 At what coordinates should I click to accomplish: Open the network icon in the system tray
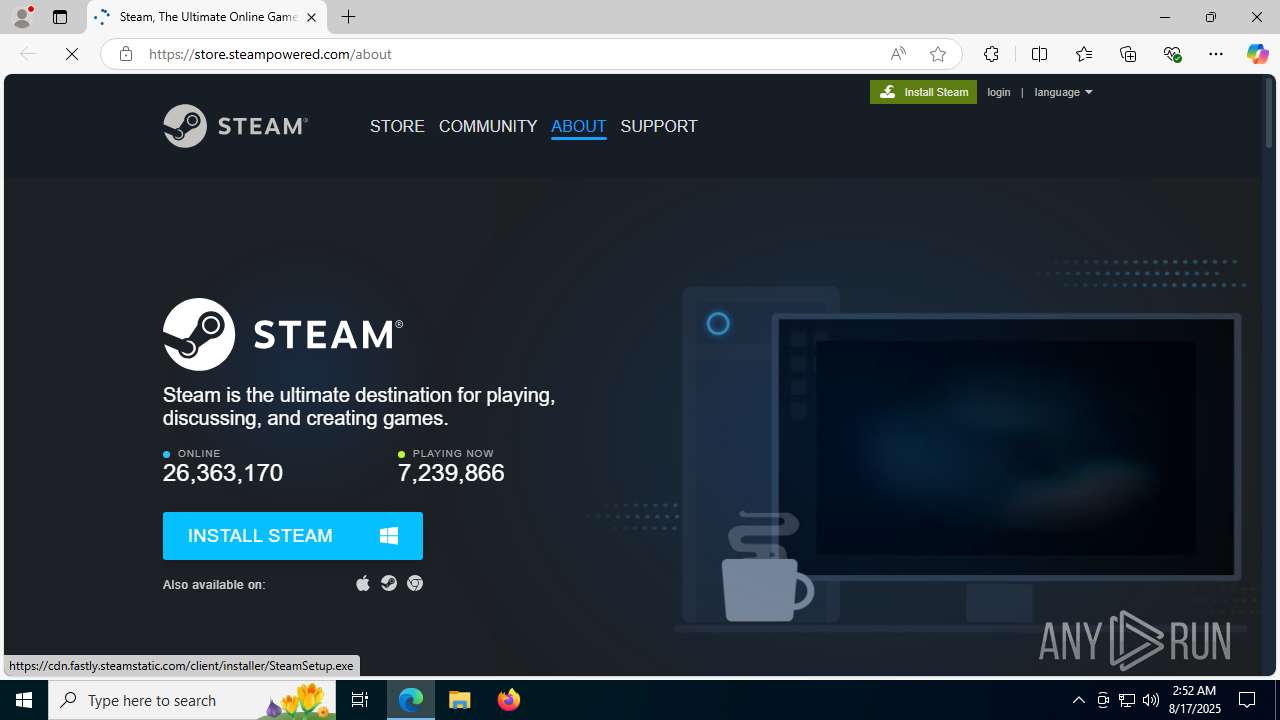(x=1127, y=700)
